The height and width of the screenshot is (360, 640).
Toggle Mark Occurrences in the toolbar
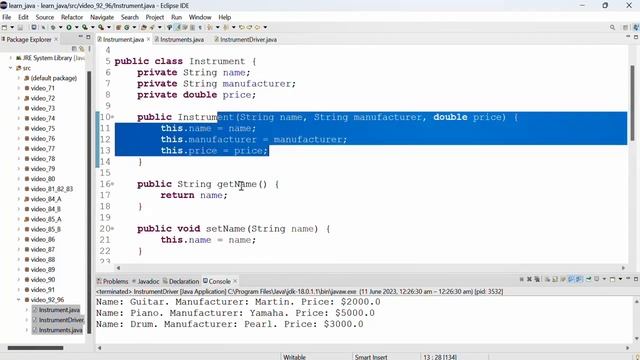178,27
